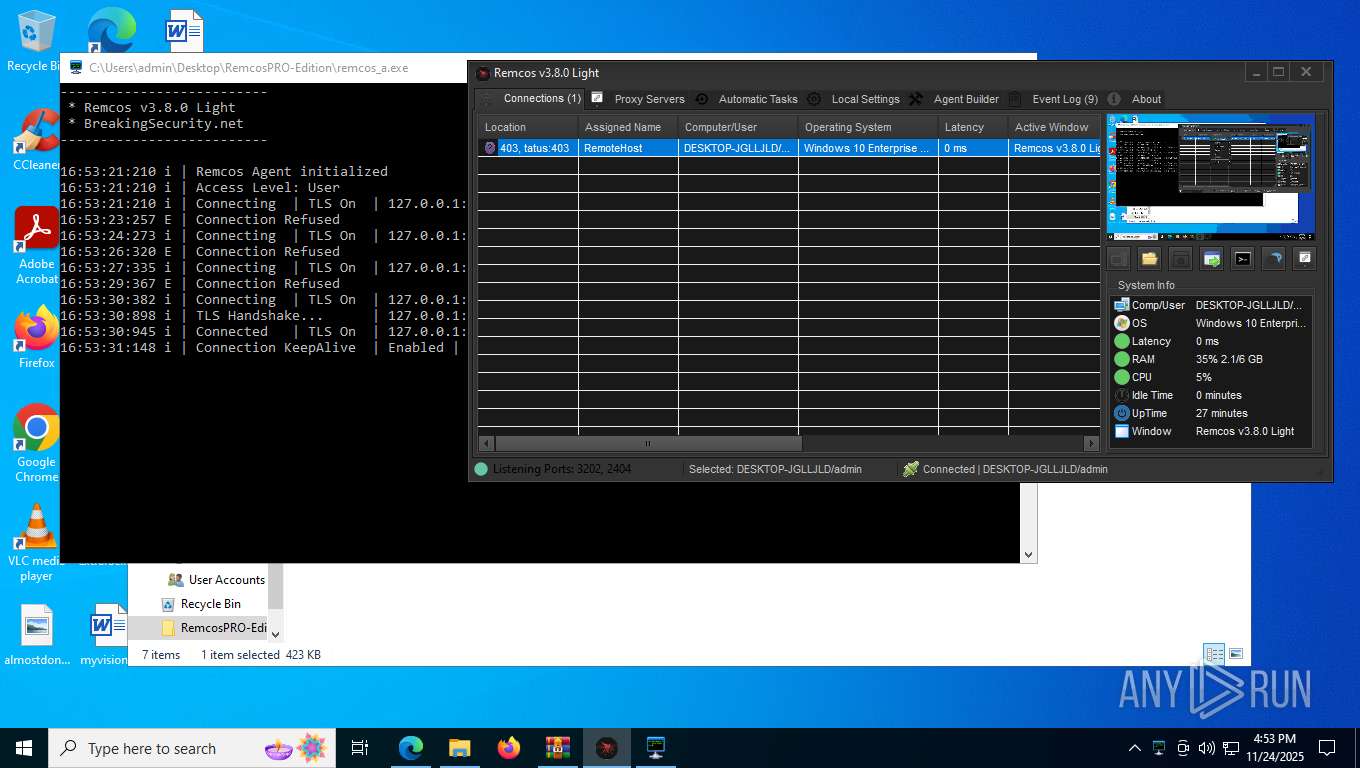1360x768 pixels.
Task: Open the Local Settings tab
Action: coord(854,99)
